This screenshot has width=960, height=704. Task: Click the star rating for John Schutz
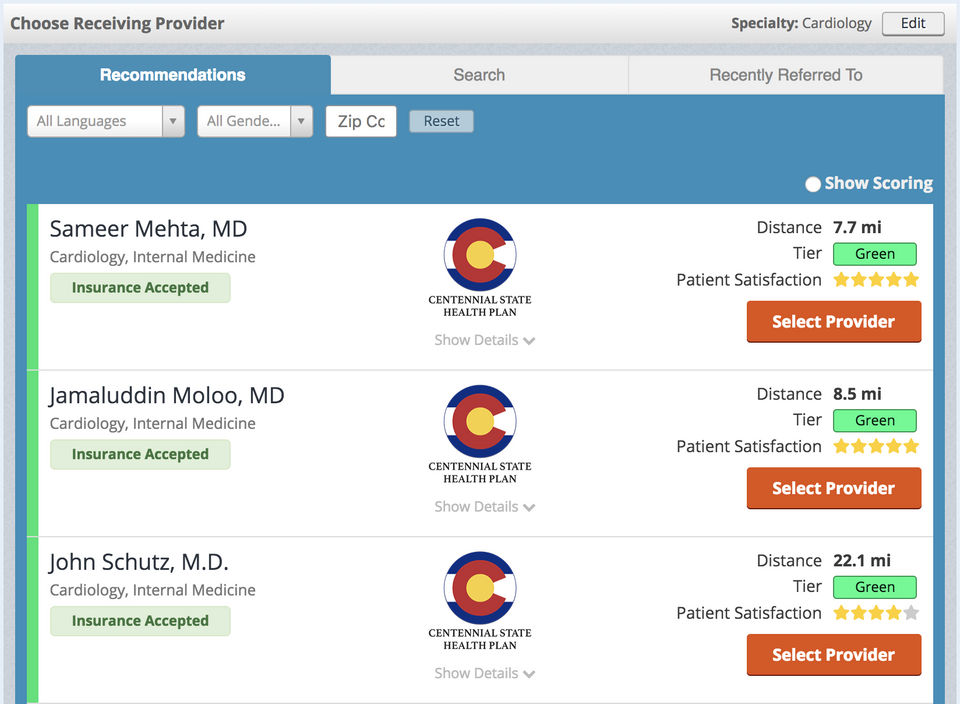pos(876,613)
